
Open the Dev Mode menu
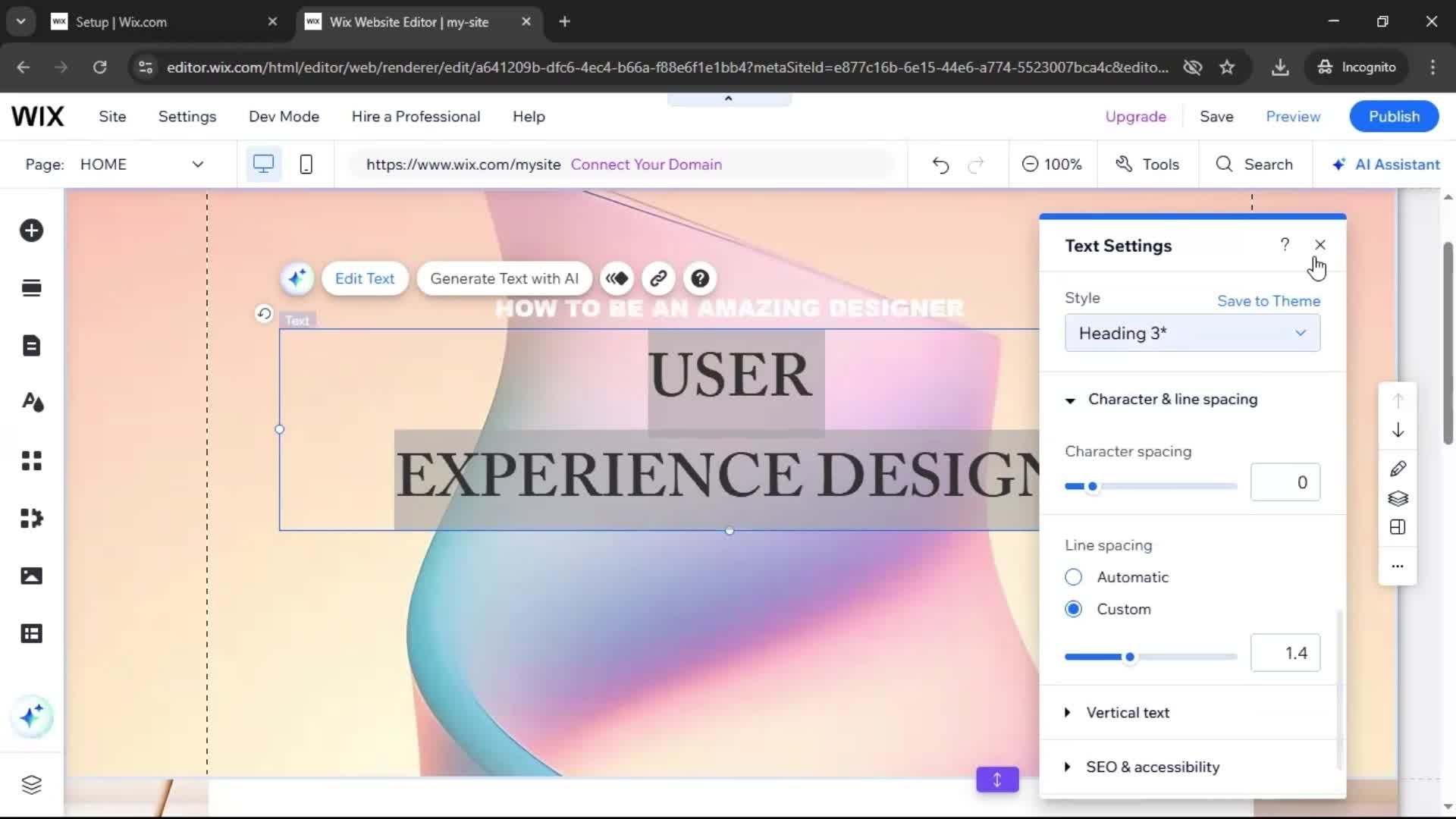(284, 117)
